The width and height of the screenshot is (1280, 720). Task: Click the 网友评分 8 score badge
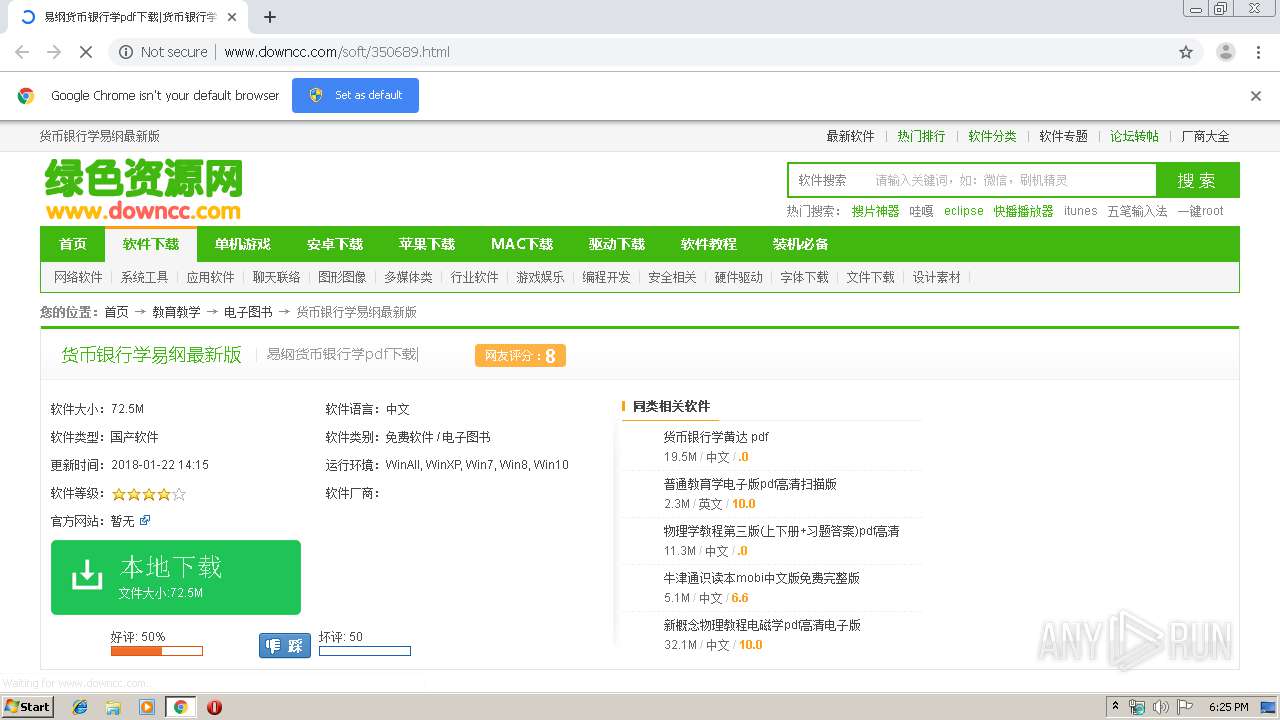[x=520, y=355]
